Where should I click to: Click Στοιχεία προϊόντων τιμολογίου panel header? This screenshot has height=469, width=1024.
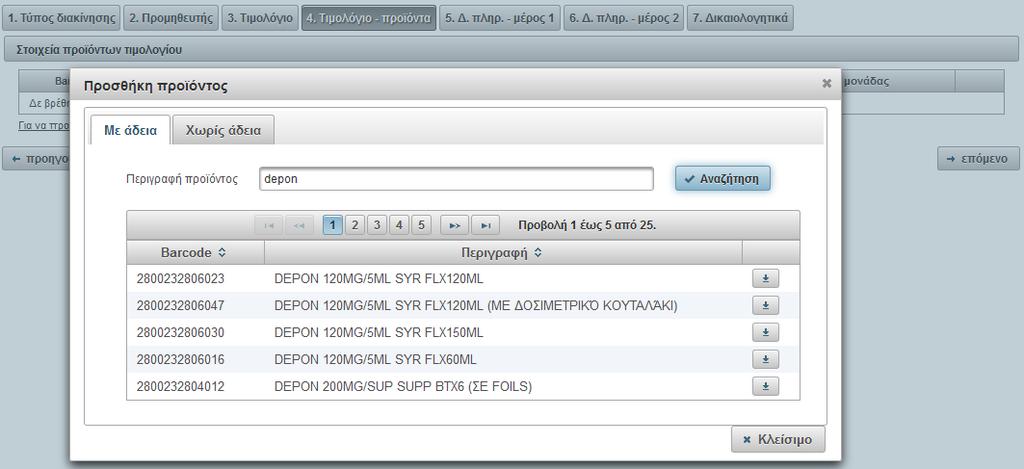511,50
